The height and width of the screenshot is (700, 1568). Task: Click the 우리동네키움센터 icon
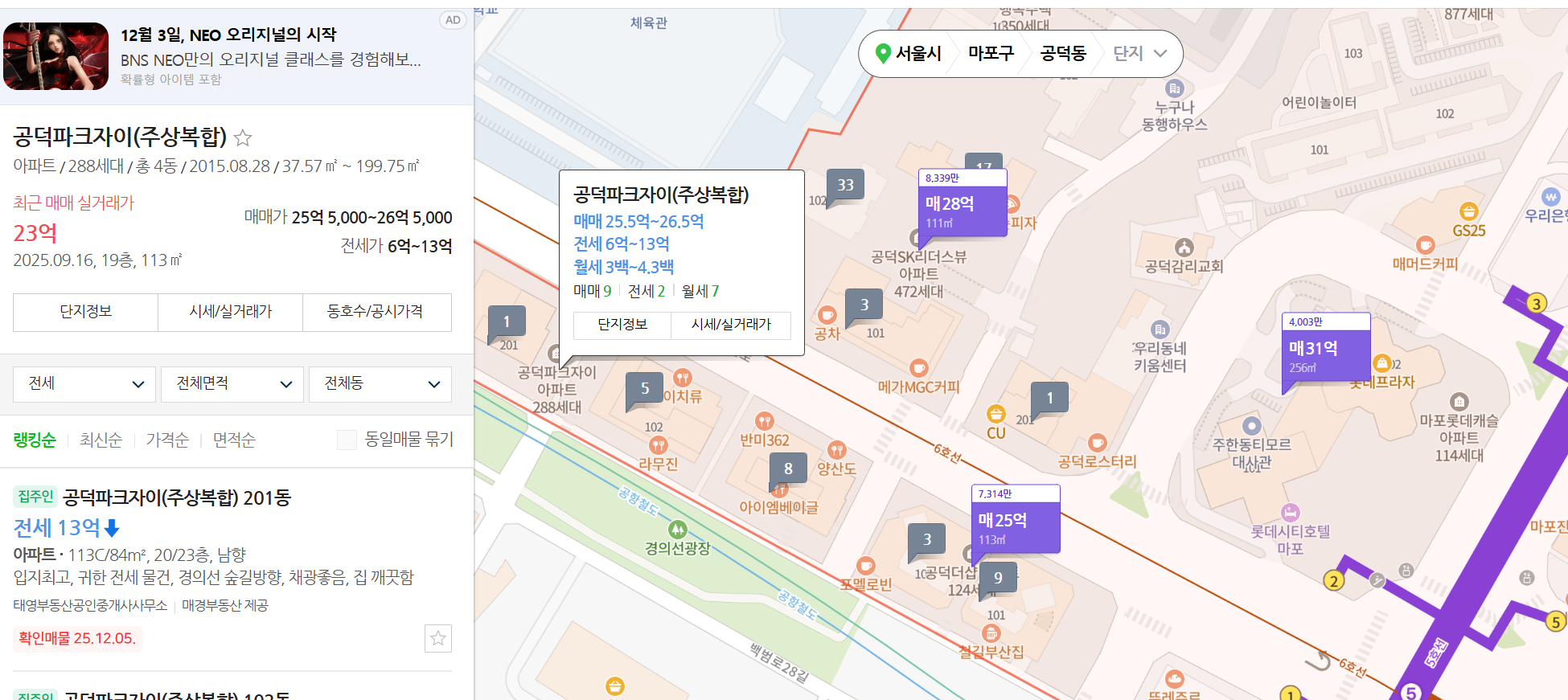pyautogui.click(x=1160, y=330)
